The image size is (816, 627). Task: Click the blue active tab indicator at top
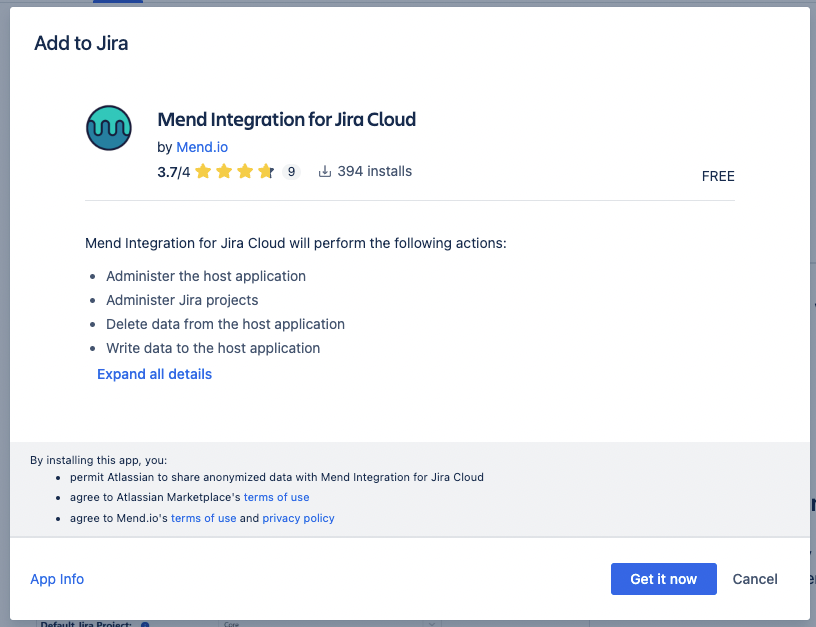pos(117,3)
